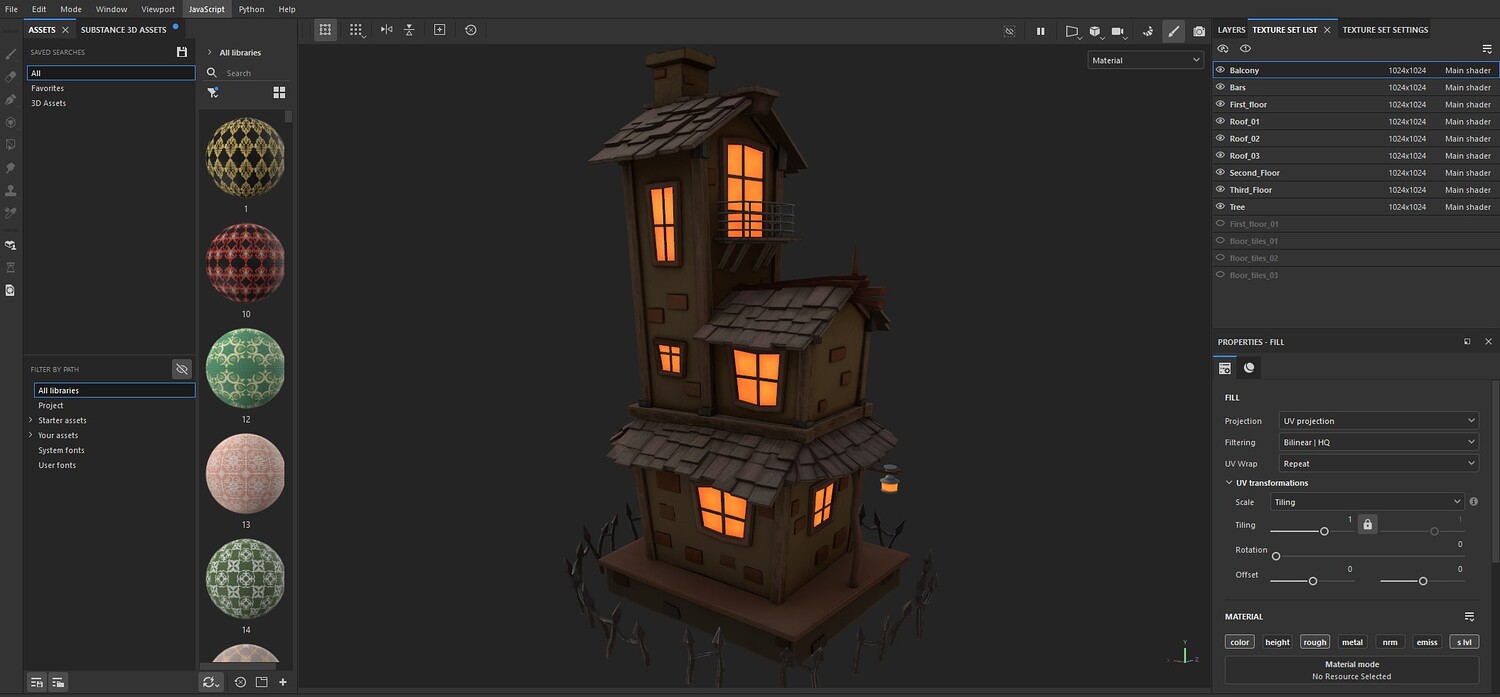Switch to the Layers tab
1500x697 pixels.
pos(1231,30)
